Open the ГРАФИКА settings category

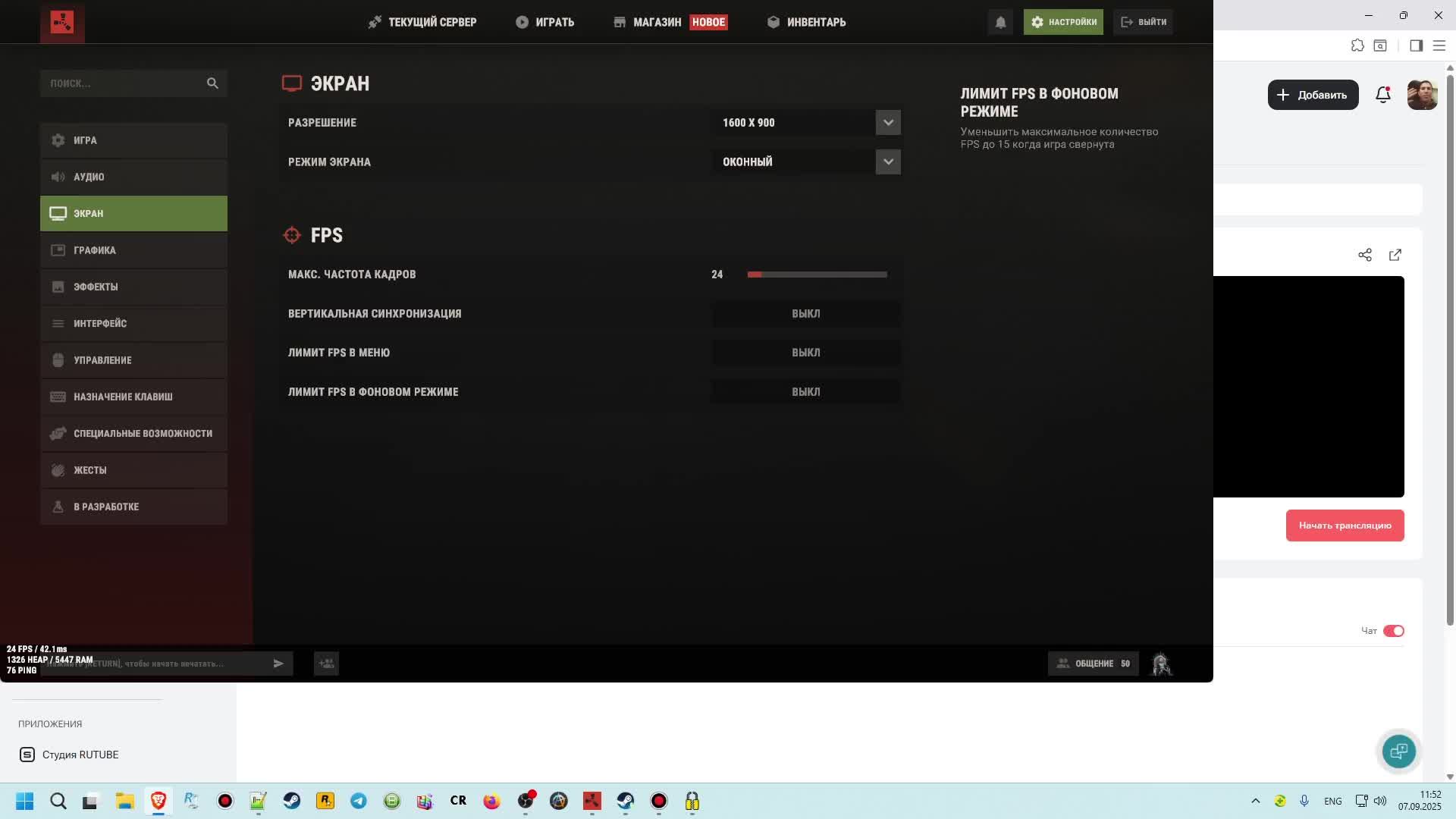tap(133, 250)
